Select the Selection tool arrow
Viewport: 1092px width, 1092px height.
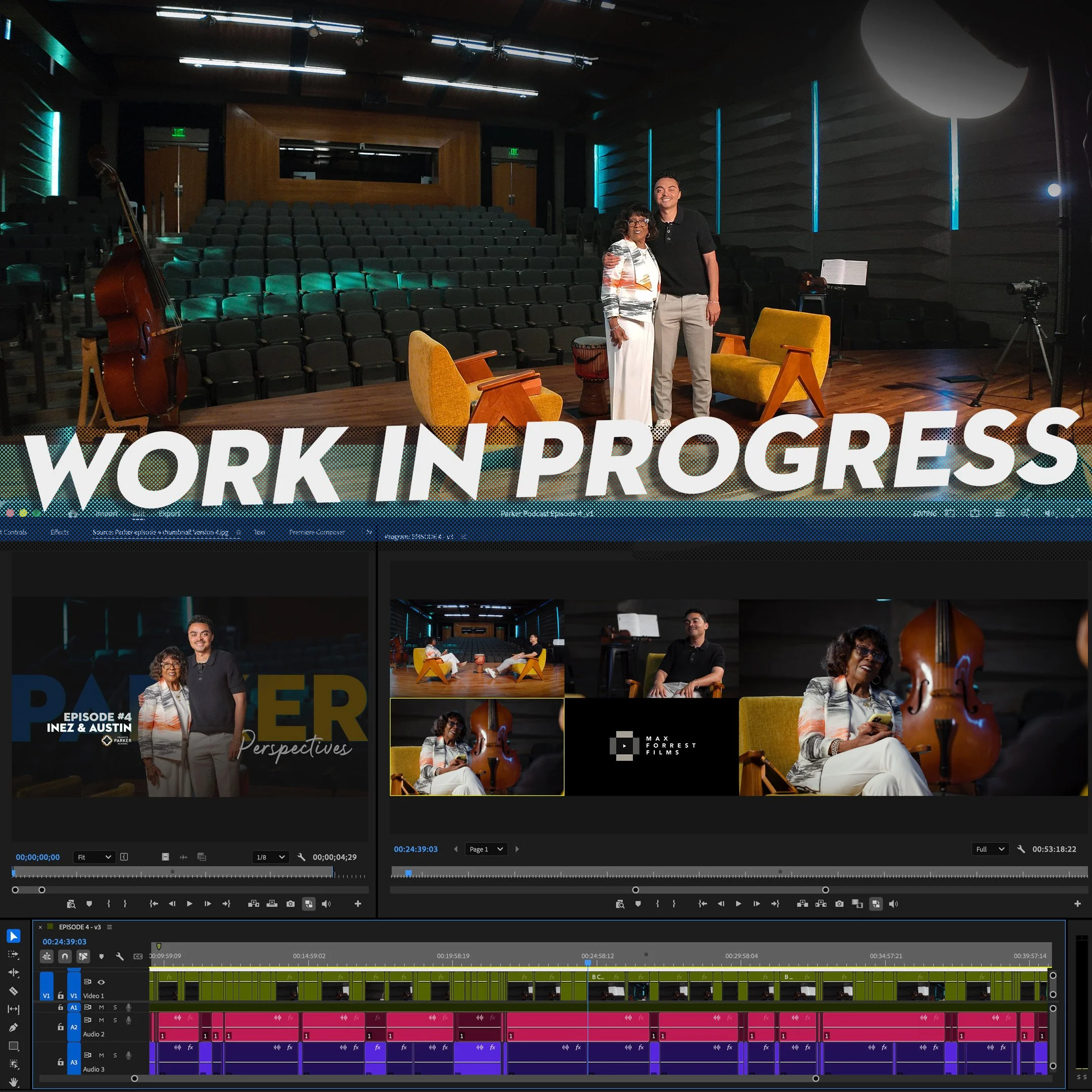[14, 937]
